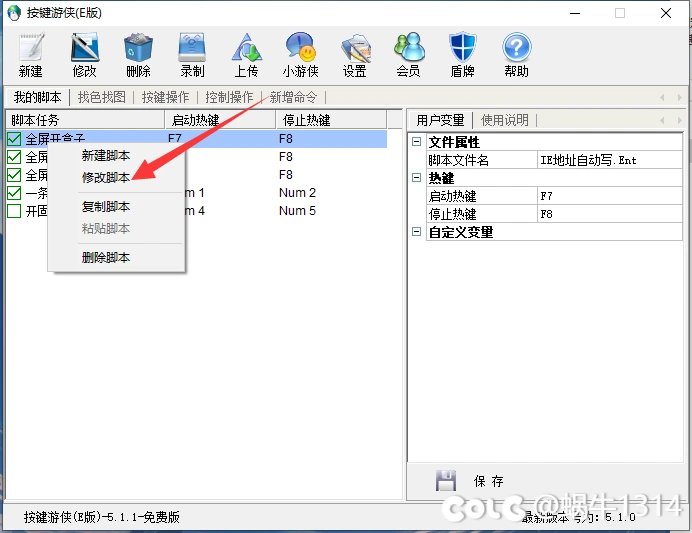Edit the 启动热键 value F7

[609, 195]
